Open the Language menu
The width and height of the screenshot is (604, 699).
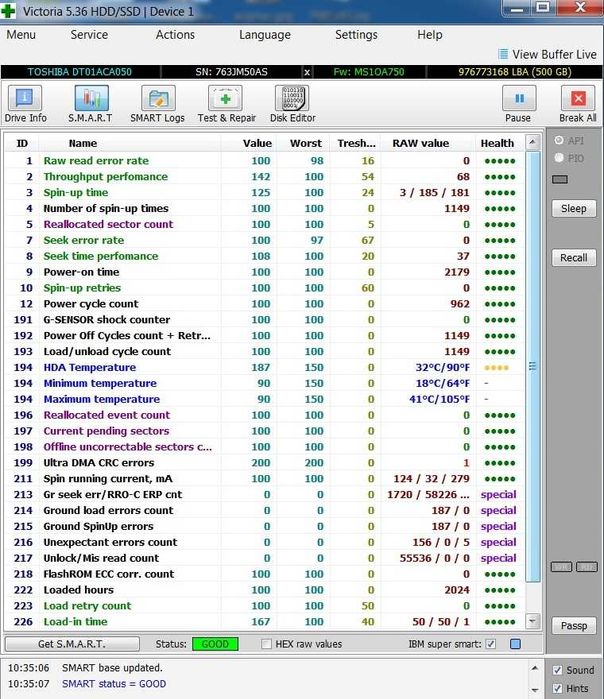coord(265,35)
